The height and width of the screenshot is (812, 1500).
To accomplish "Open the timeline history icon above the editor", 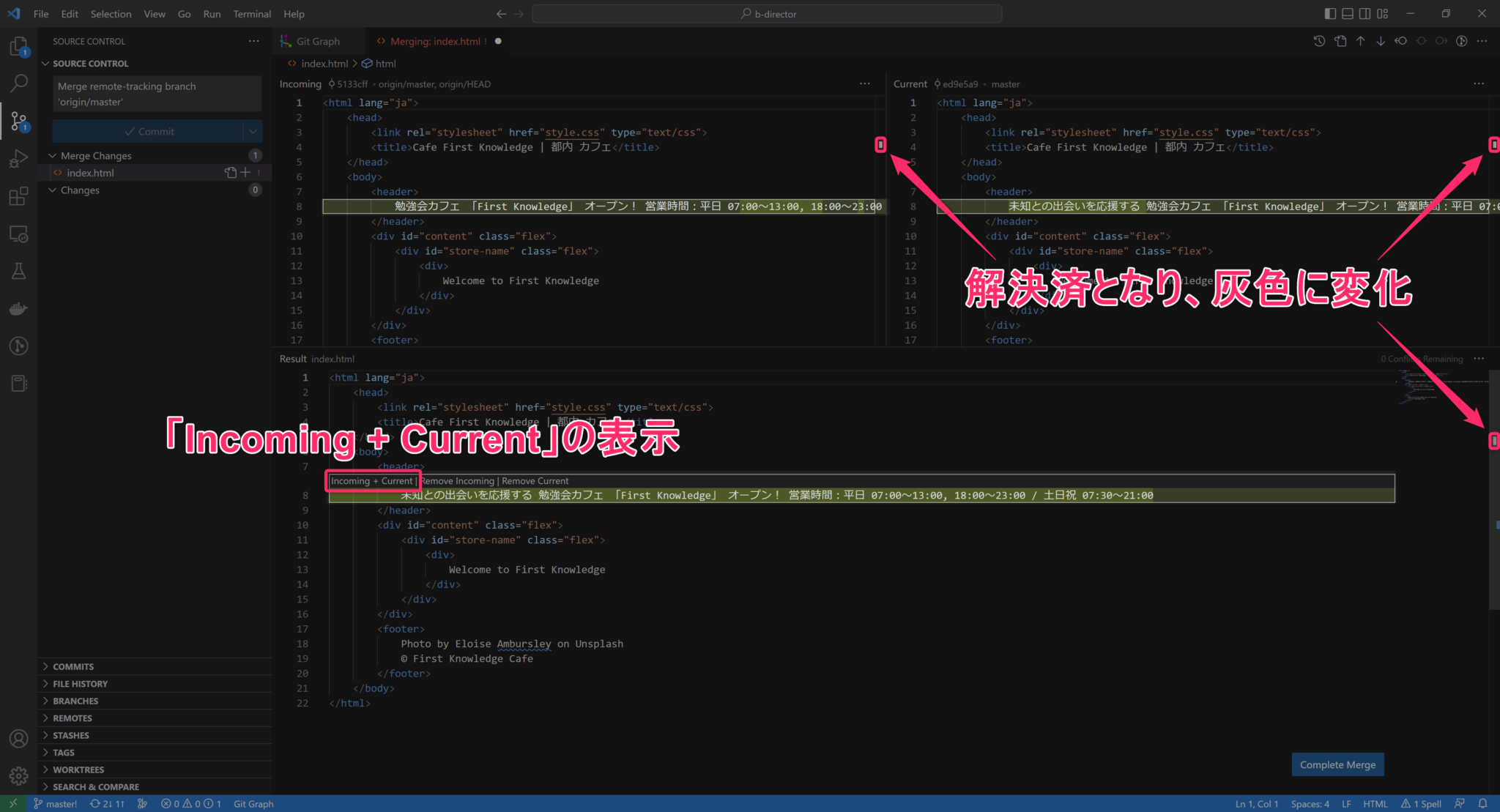I will [1319, 41].
